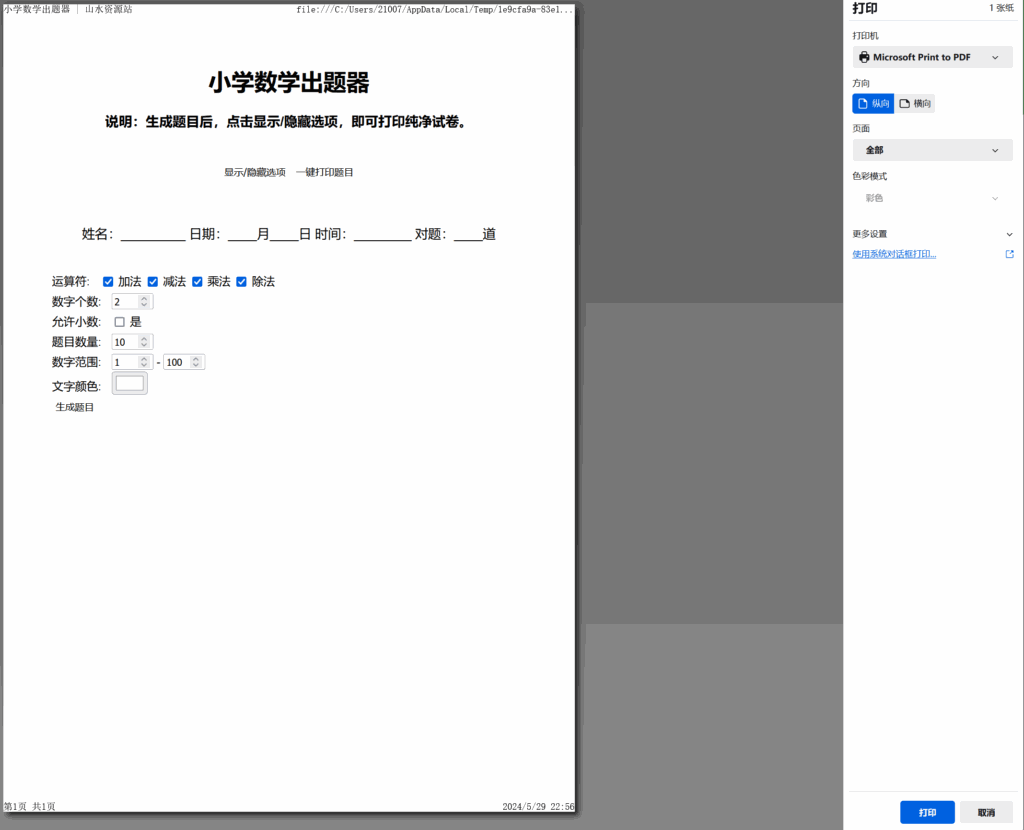Open the 页面 dropdown showing 全部

(x=932, y=149)
